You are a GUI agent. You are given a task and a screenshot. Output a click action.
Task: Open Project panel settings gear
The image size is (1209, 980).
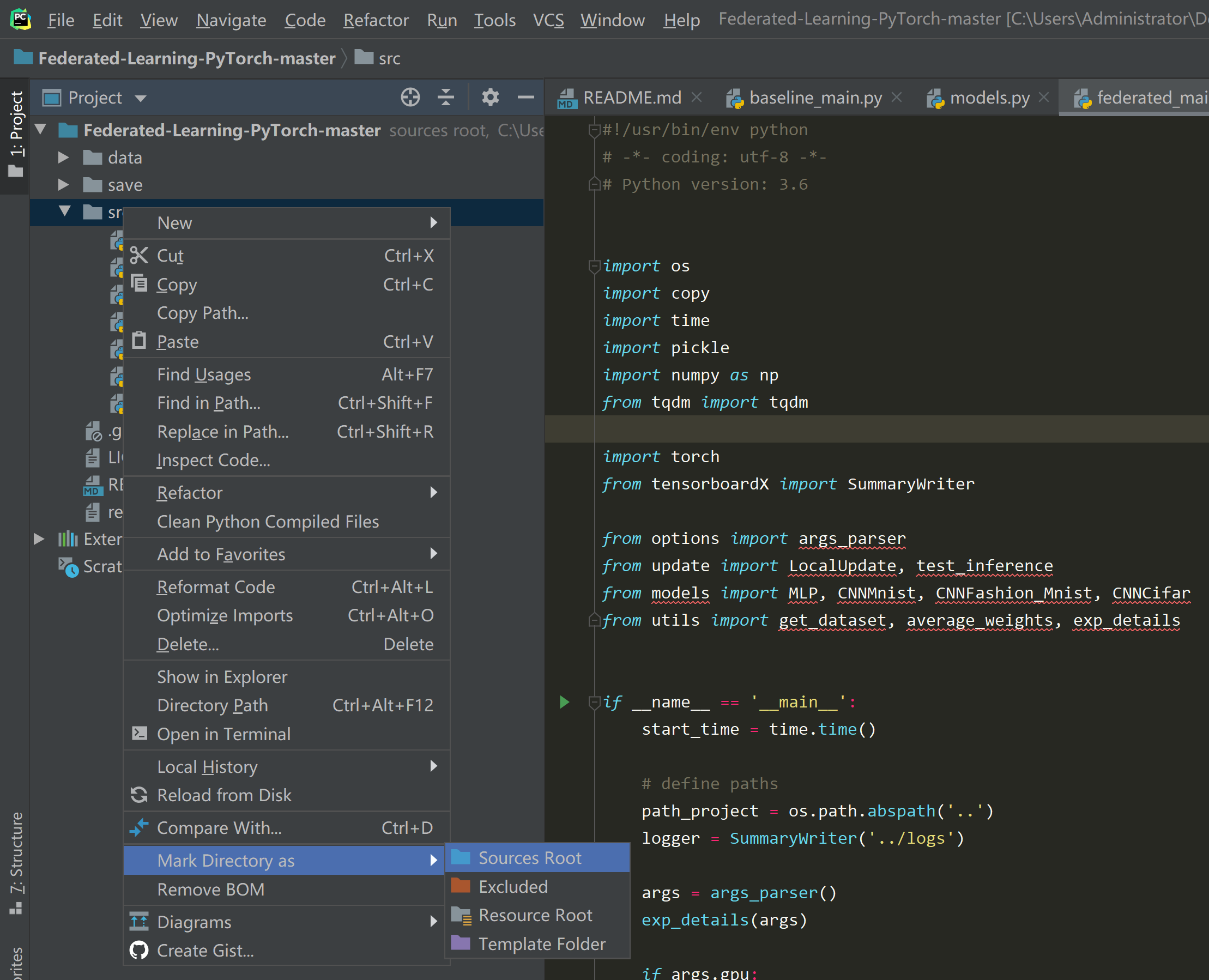tap(490, 98)
